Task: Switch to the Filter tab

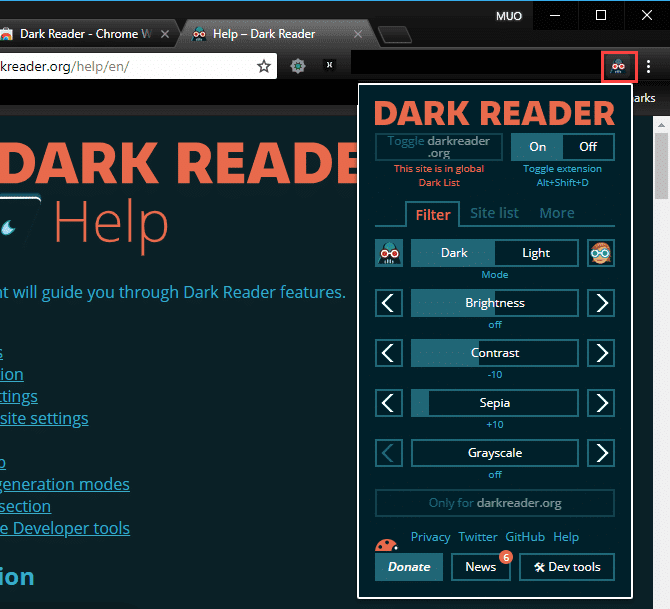Action: point(433,214)
